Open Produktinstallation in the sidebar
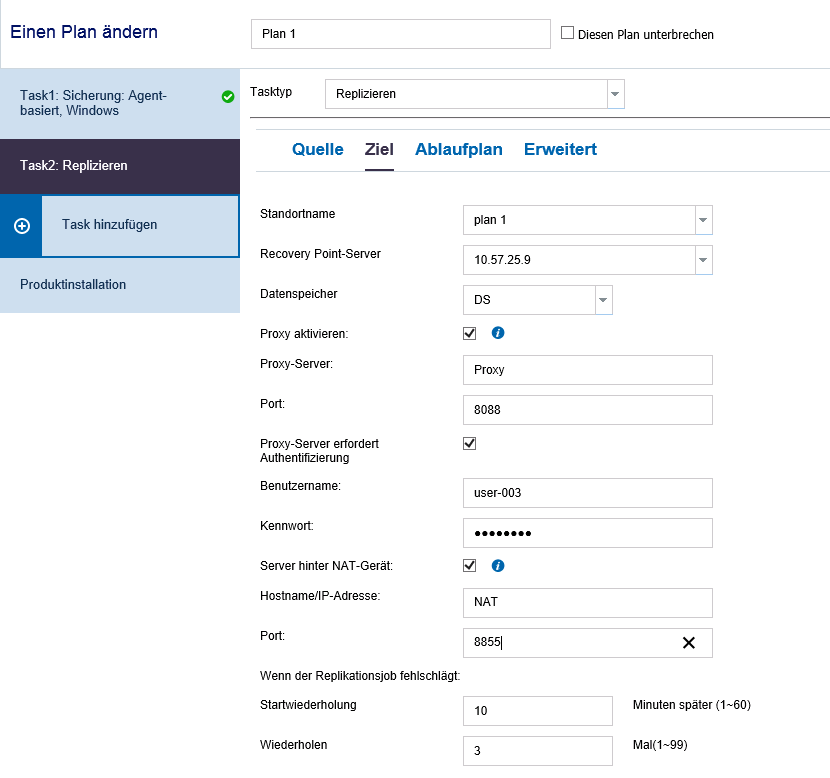This screenshot has width=830, height=778. (x=73, y=285)
